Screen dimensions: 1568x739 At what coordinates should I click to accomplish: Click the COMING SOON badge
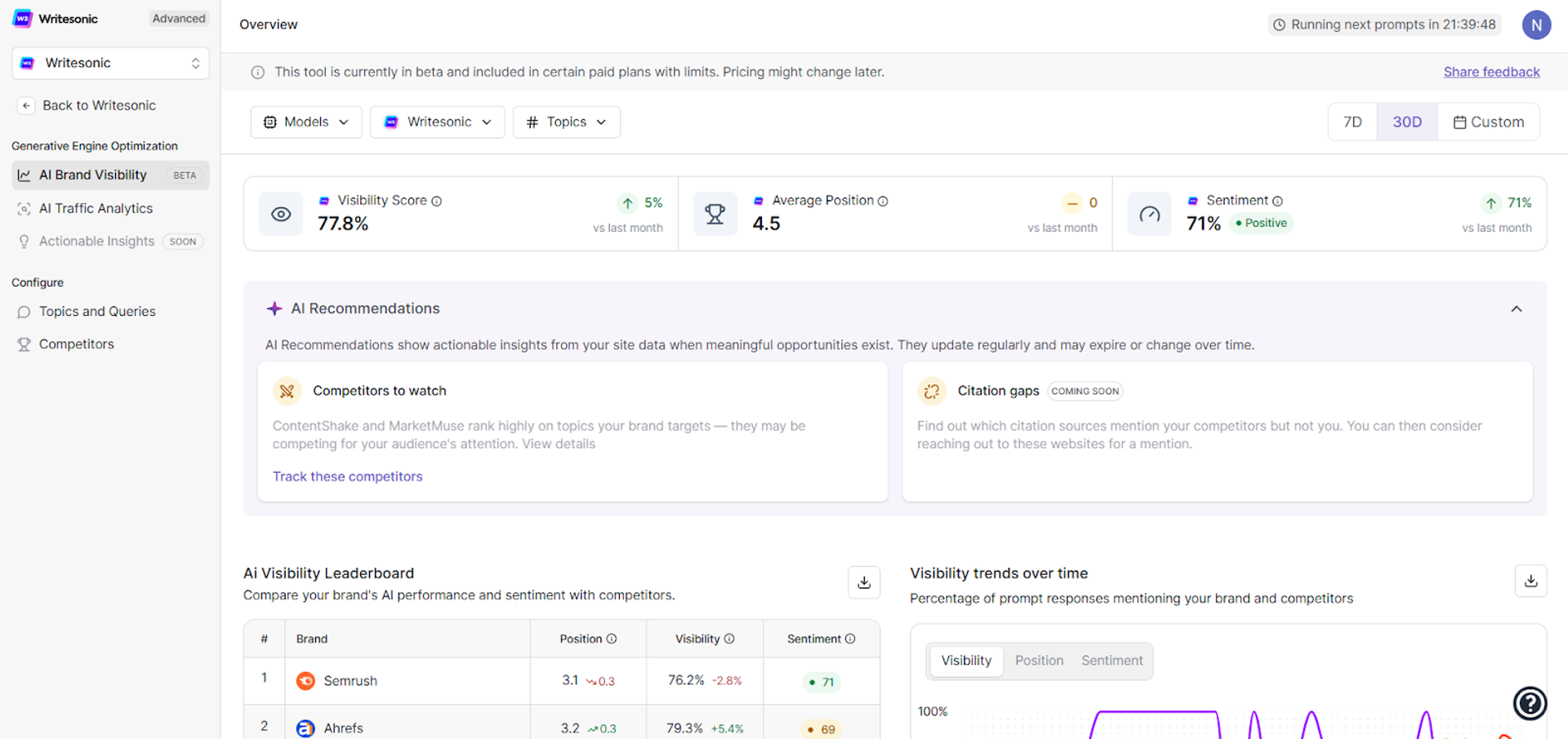click(1085, 391)
